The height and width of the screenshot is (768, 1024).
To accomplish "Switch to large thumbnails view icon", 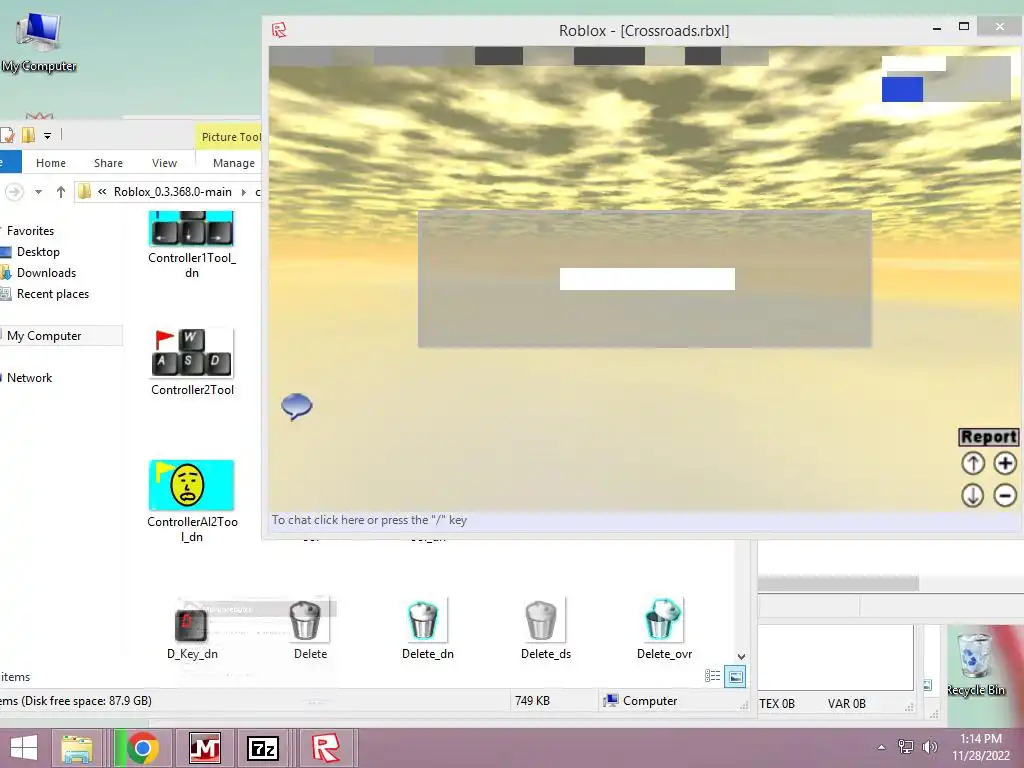I will (x=735, y=677).
